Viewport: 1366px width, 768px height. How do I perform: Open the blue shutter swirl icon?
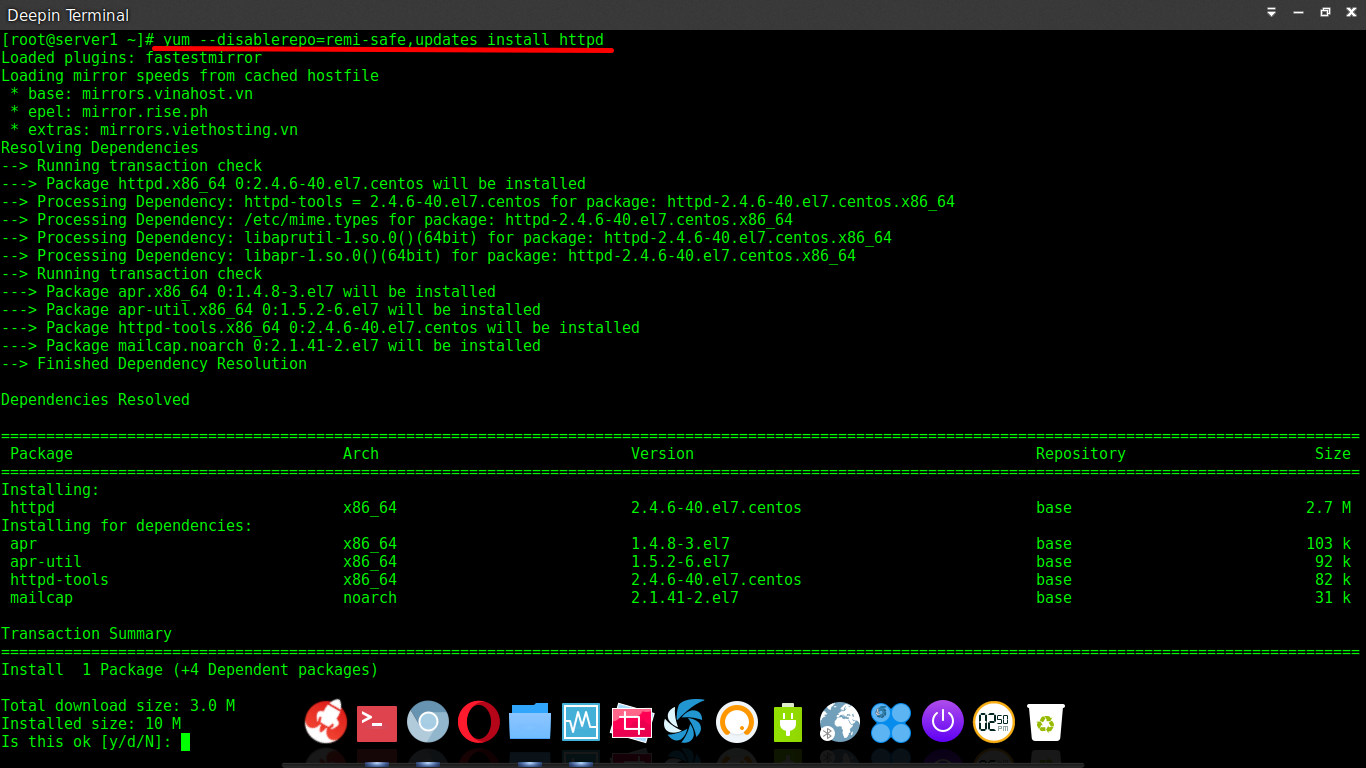pyautogui.click(x=685, y=721)
